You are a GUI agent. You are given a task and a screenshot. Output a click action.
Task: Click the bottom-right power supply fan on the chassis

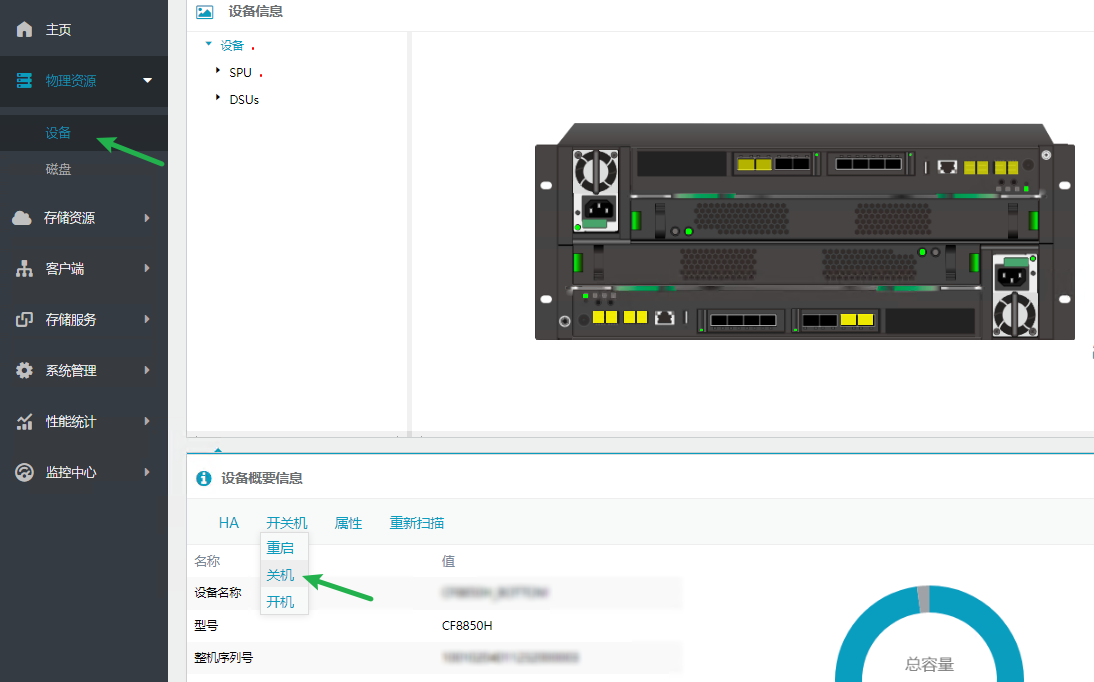tap(1015, 313)
